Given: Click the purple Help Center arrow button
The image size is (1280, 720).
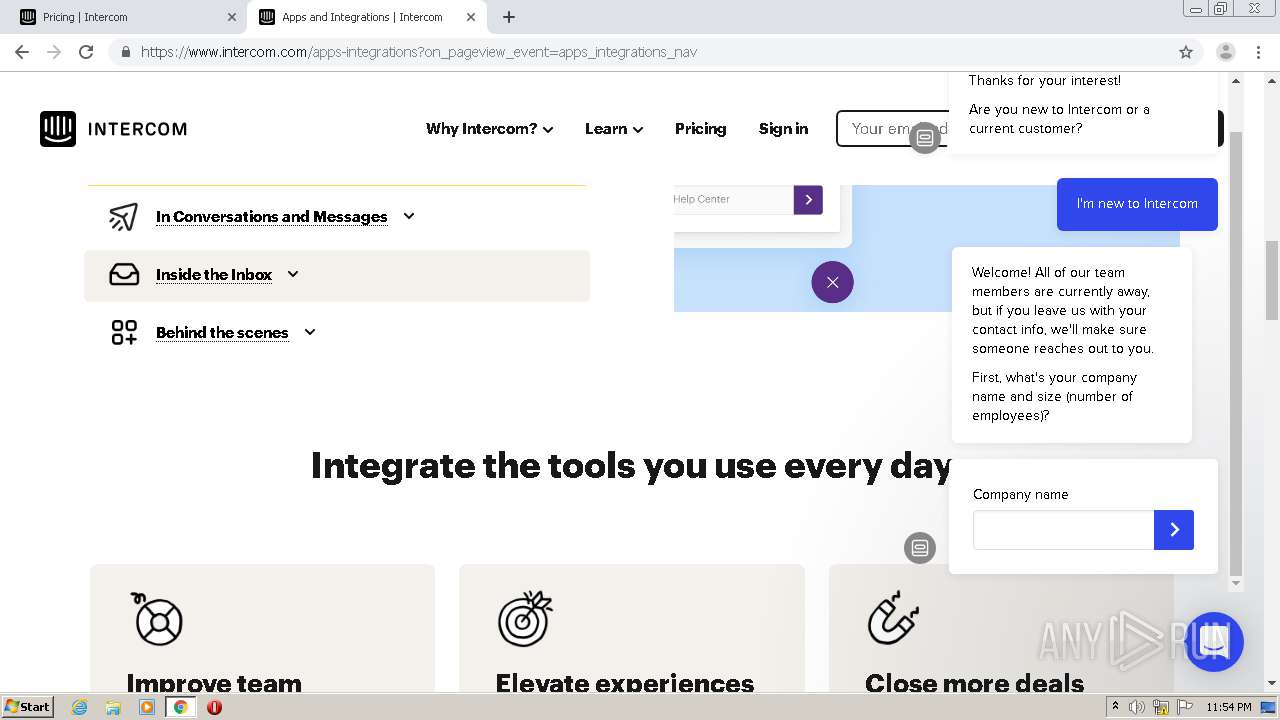Looking at the screenshot, I should pos(808,199).
